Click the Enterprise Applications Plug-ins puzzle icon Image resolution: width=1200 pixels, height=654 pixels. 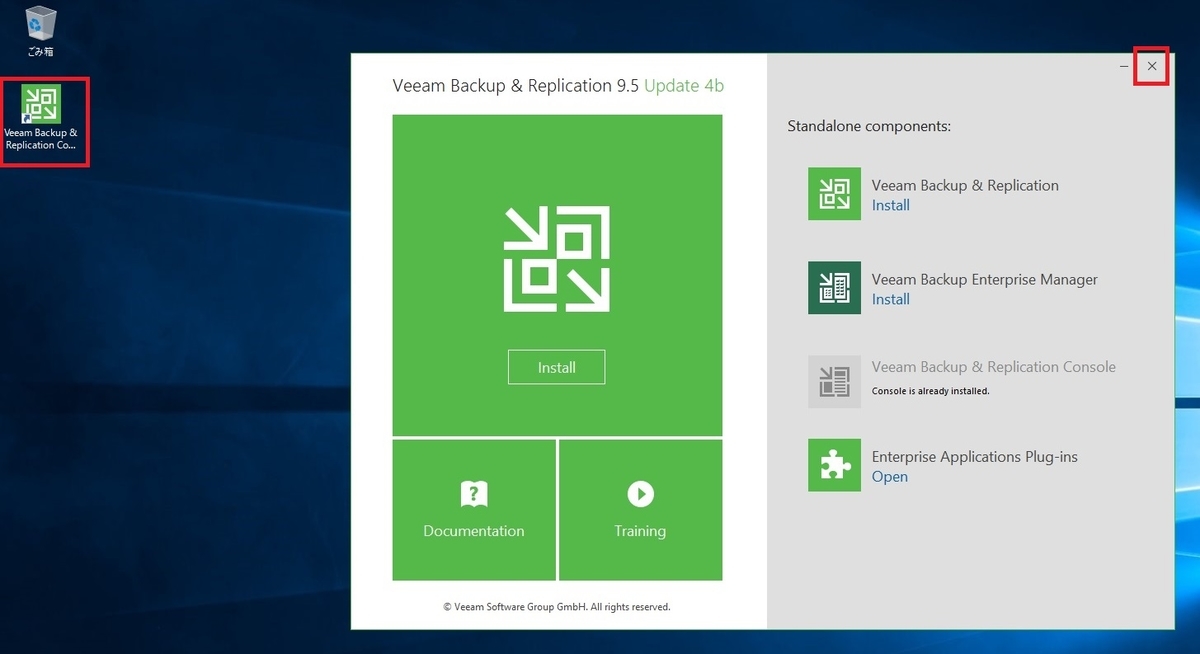834,465
